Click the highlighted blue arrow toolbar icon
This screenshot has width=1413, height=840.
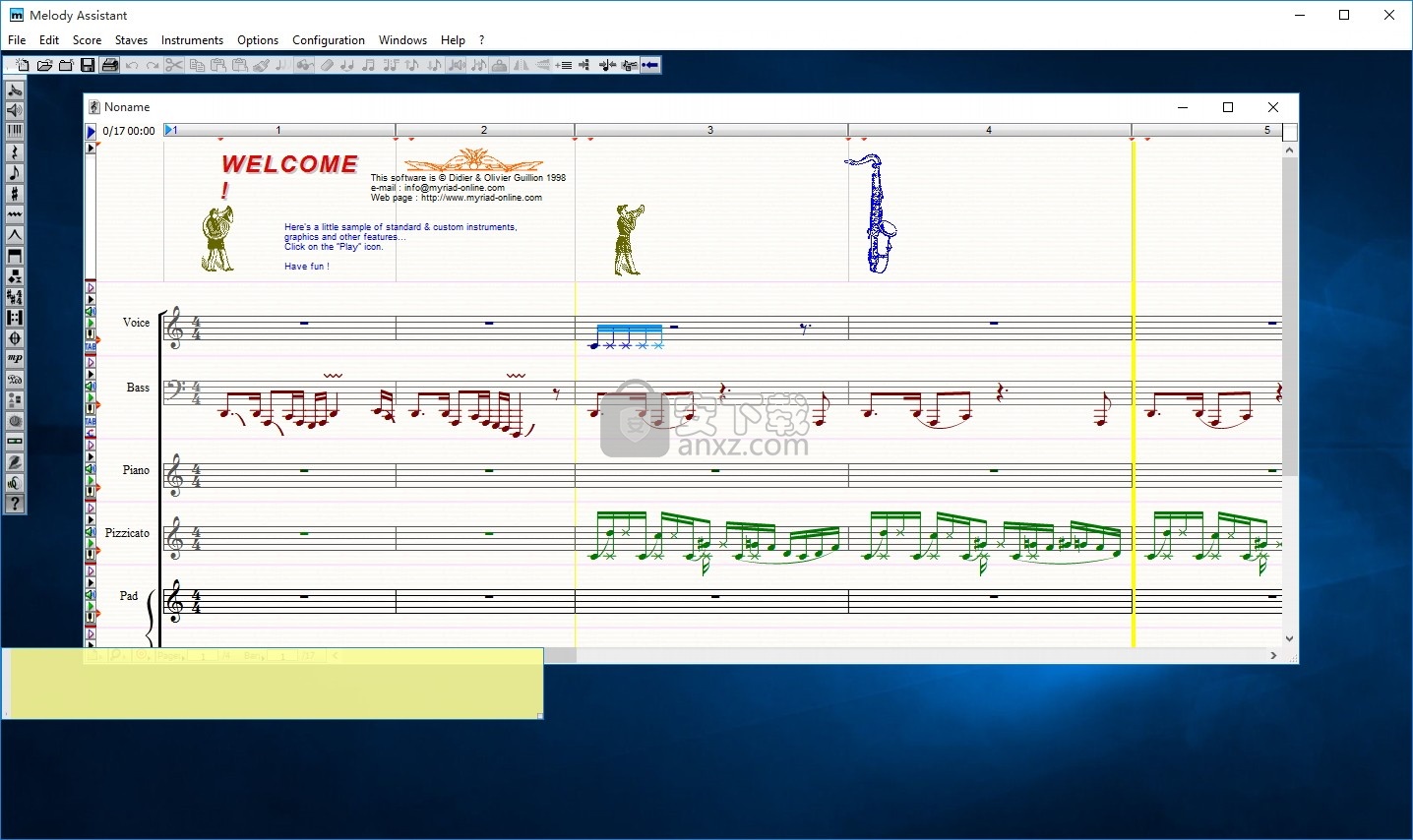650,65
